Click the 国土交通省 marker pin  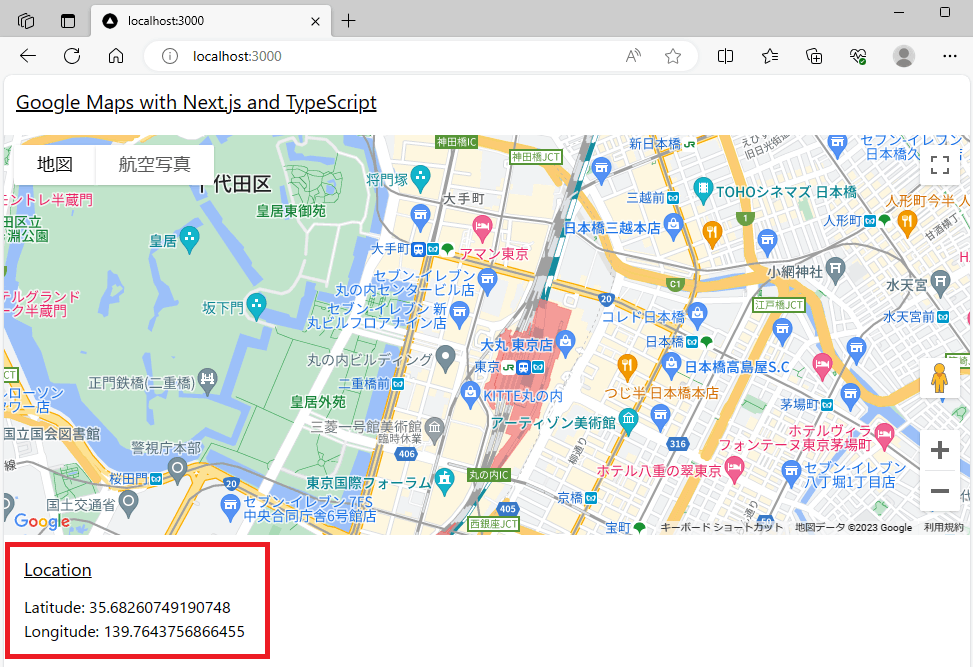pyautogui.click(x=128, y=503)
